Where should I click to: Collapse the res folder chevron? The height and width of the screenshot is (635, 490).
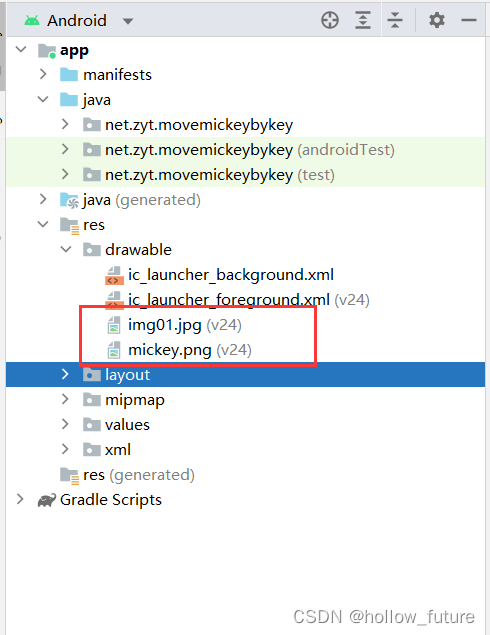coord(43,224)
